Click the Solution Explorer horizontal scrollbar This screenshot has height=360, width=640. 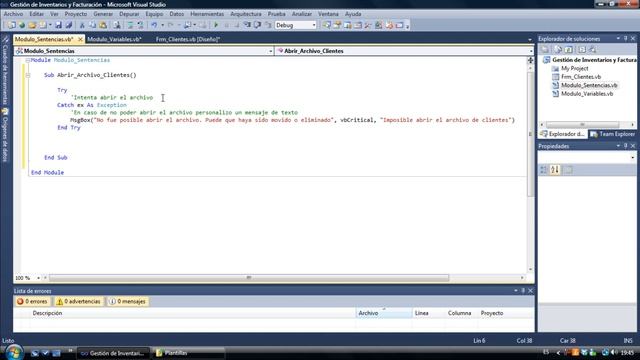[x=582, y=125]
